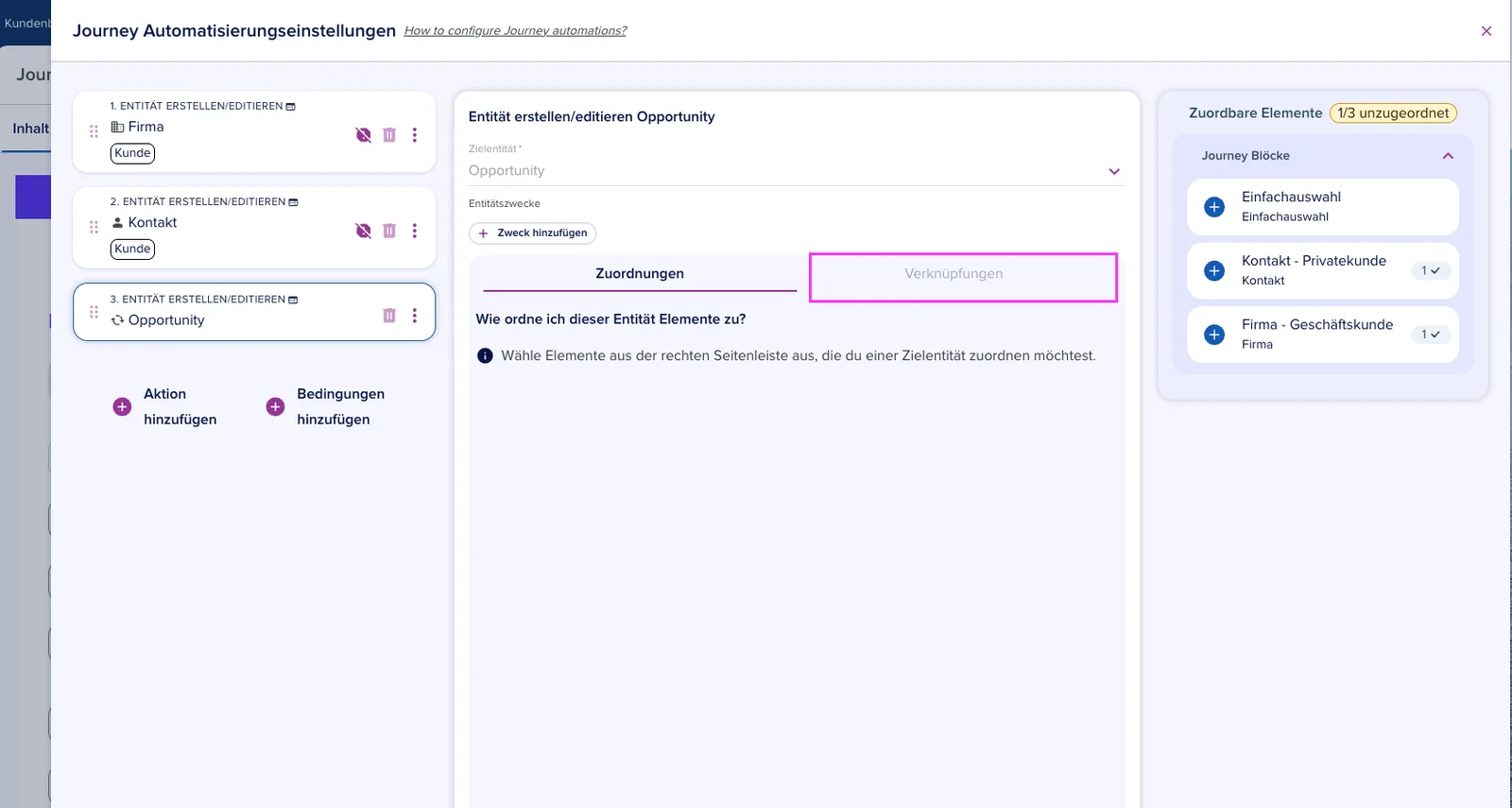Expand the count dropdown on Kontakt - Privatekunde
This screenshot has height=808, width=1512.
[x=1431, y=271]
